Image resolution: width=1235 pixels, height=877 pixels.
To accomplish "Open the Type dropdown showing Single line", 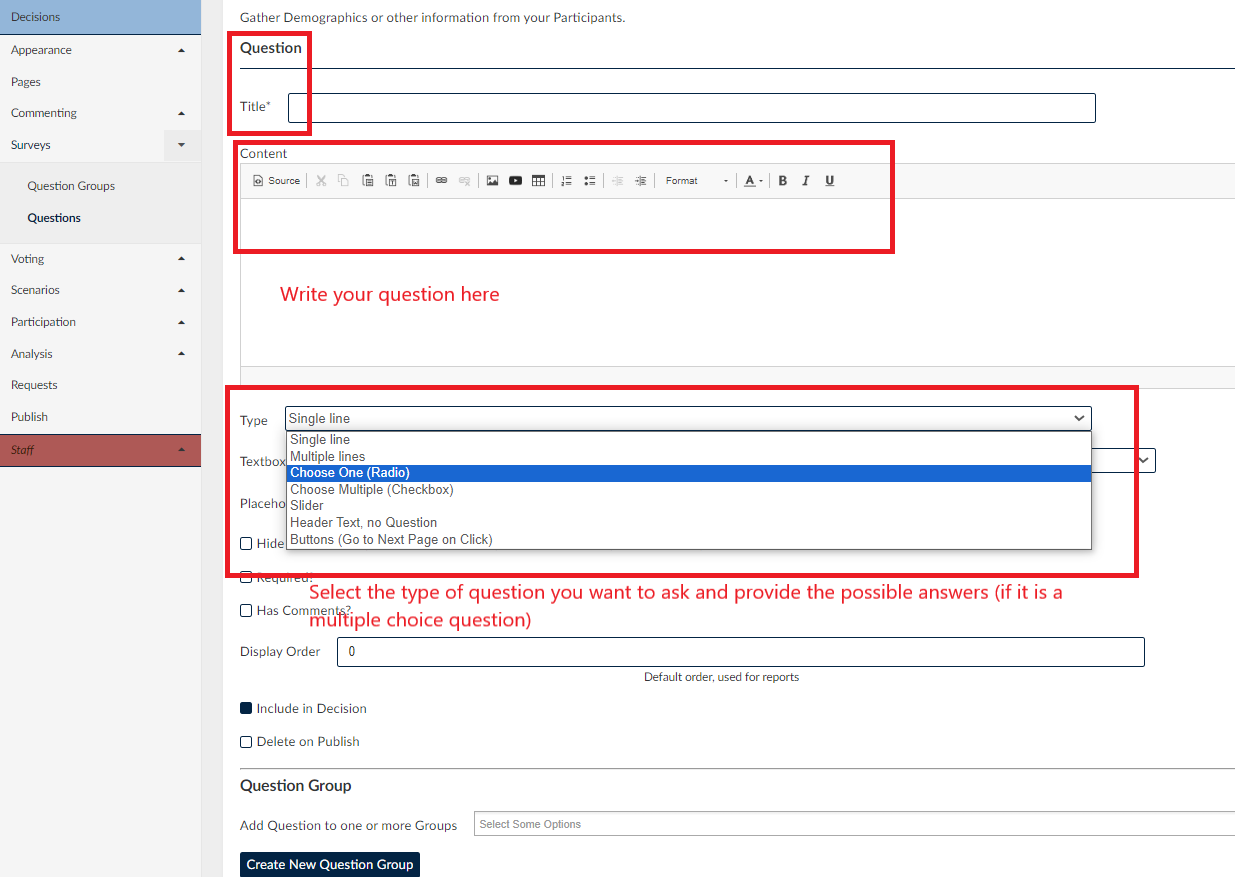I will click(x=688, y=419).
